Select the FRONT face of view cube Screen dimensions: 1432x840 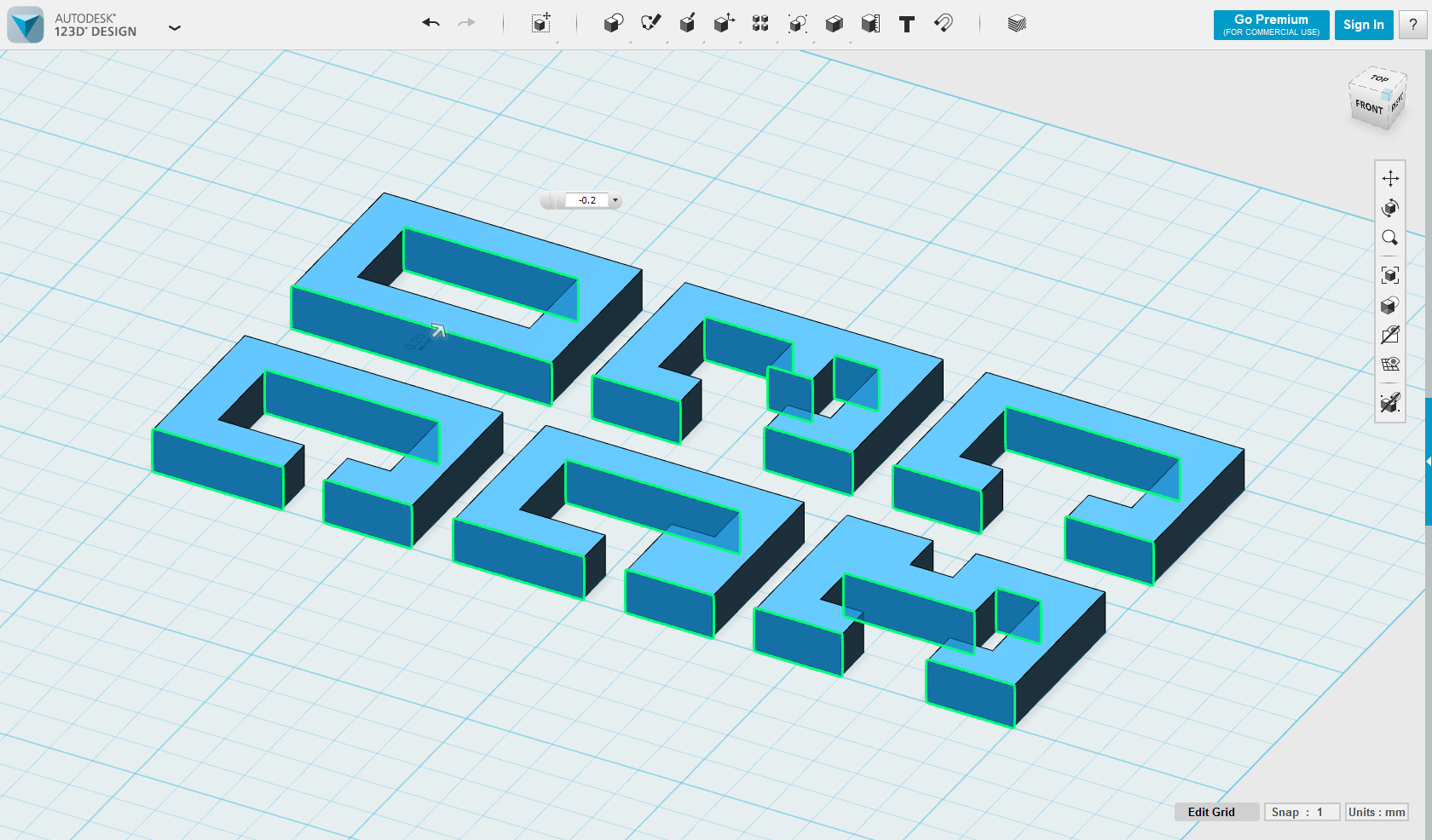[1369, 107]
